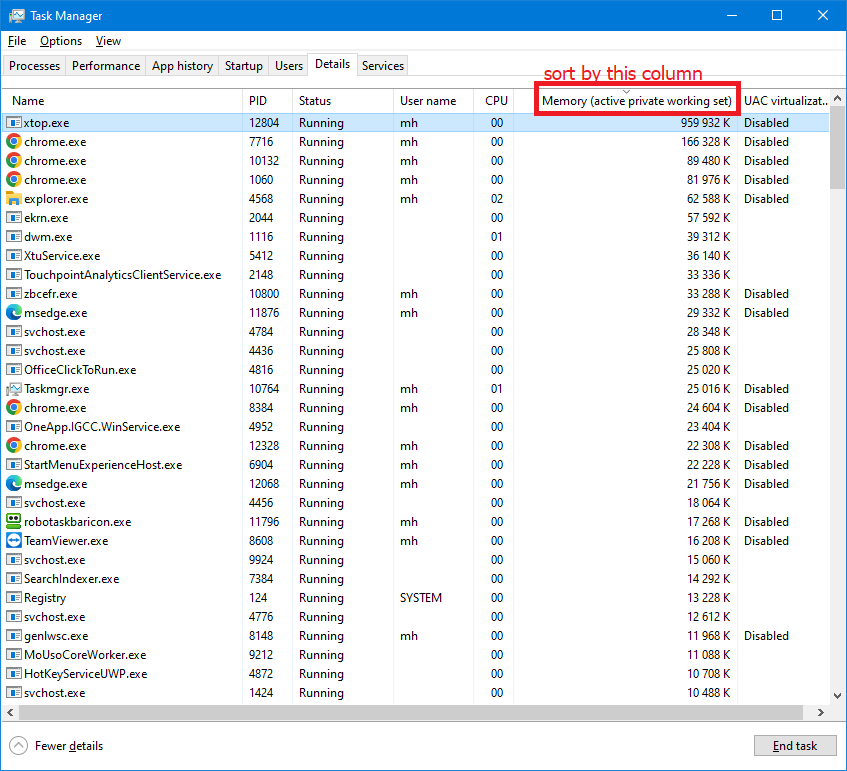
Task: Click the Registry process icon
Action: click(14, 598)
